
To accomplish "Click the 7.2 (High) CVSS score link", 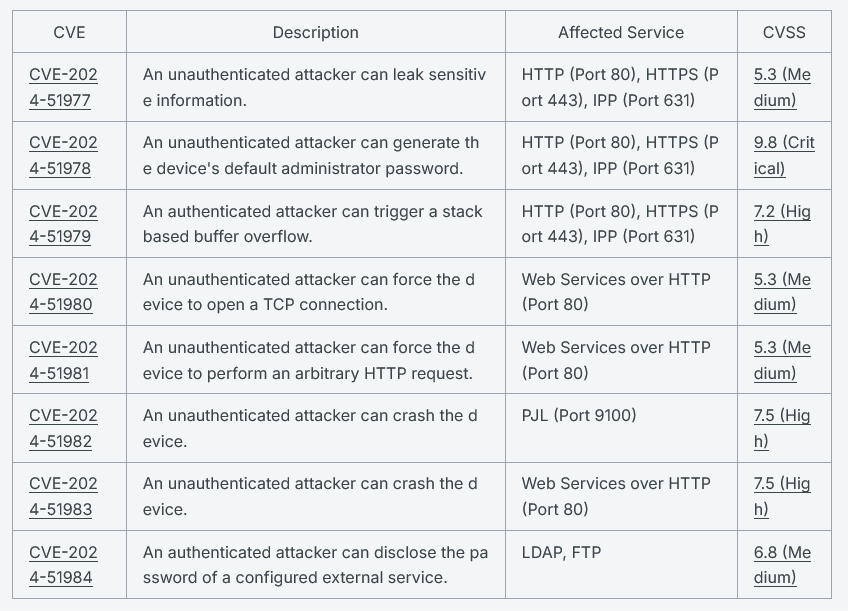I will [x=782, y=223].
